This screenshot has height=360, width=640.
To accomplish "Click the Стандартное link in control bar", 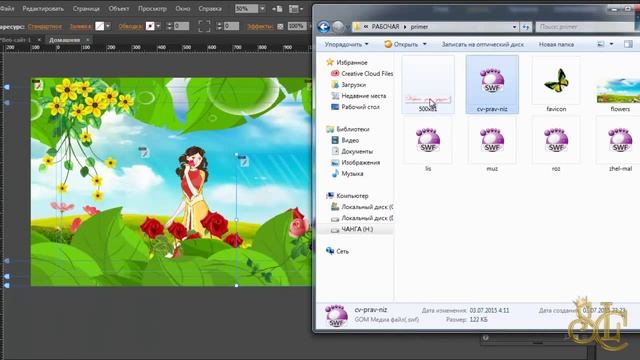I will pyautogui.click(x=45, y=27).
